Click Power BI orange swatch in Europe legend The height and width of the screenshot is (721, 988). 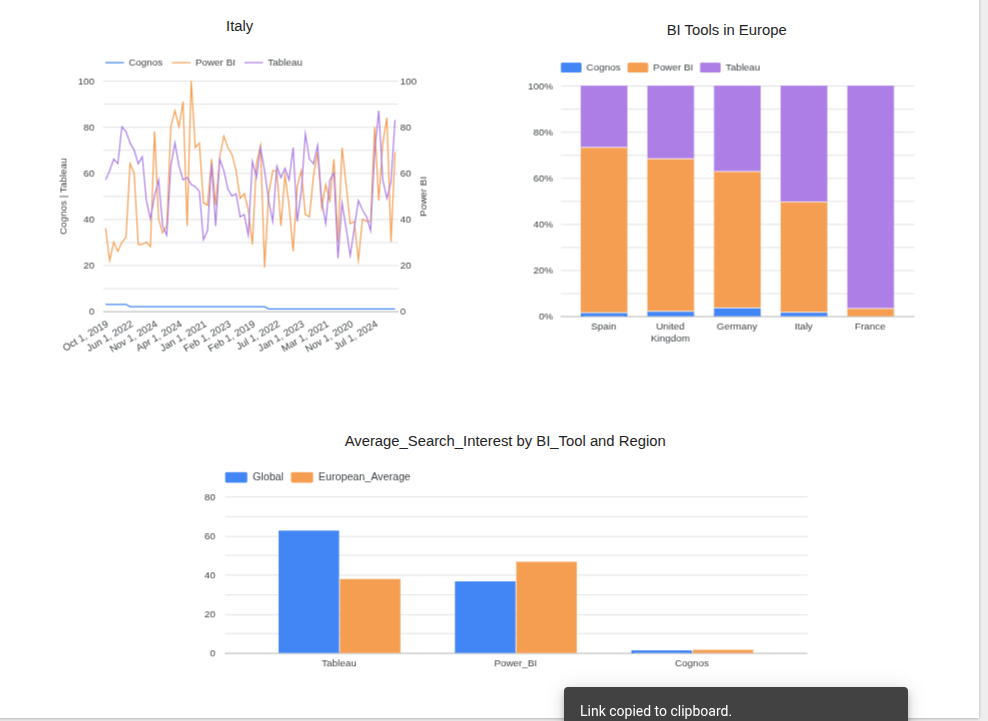point(638,67)
